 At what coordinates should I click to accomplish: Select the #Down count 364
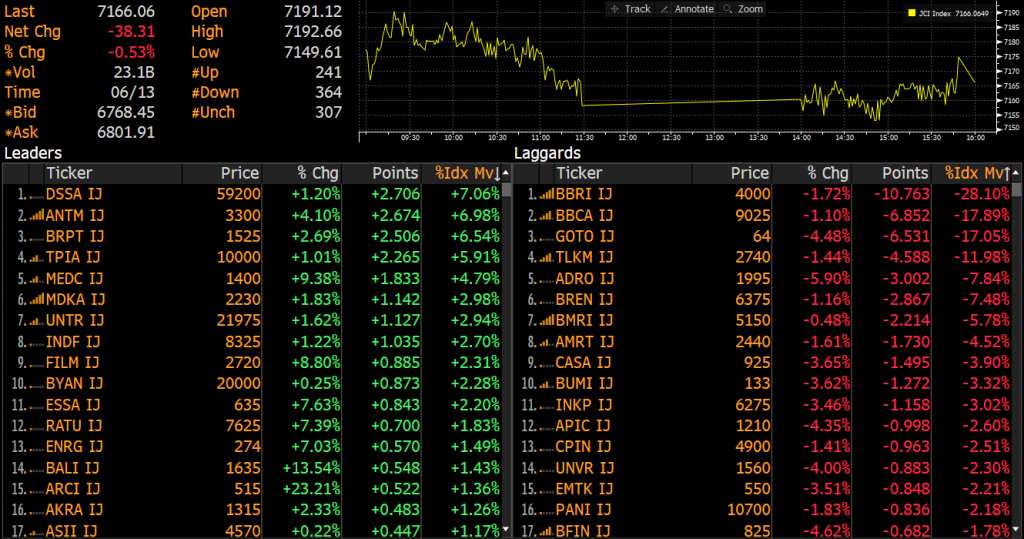[328, 92]
